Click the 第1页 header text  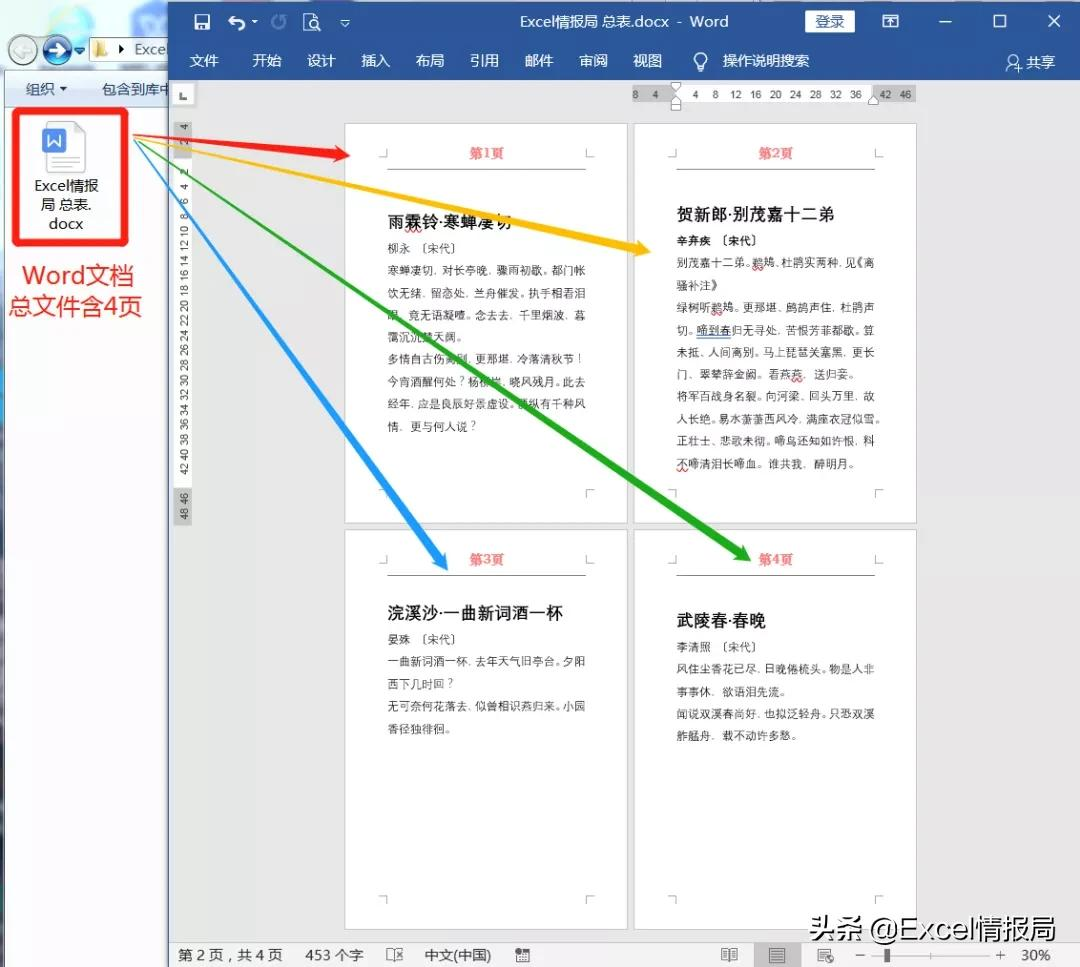486,153
